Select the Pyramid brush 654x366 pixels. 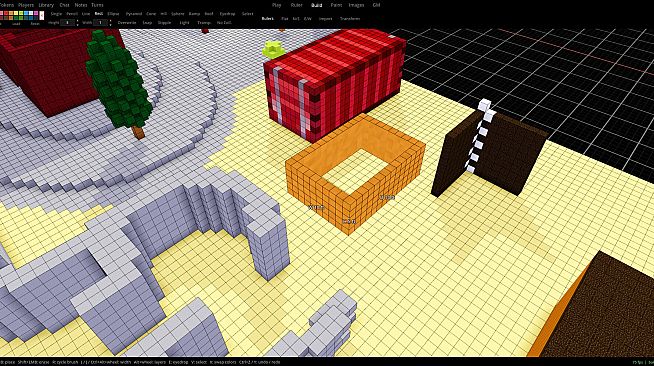click(134, 14)
